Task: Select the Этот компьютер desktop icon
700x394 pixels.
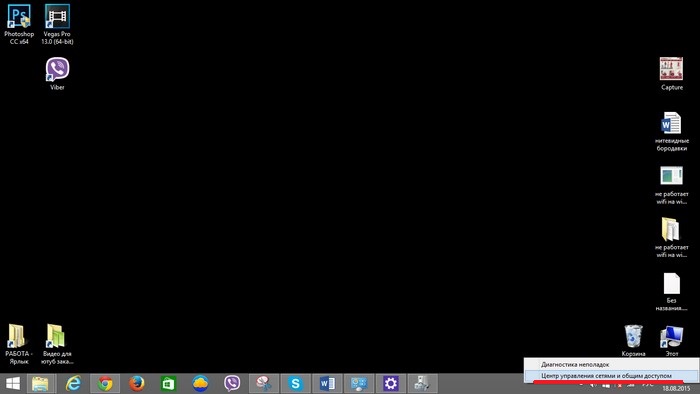Action: tap(671, 340)
